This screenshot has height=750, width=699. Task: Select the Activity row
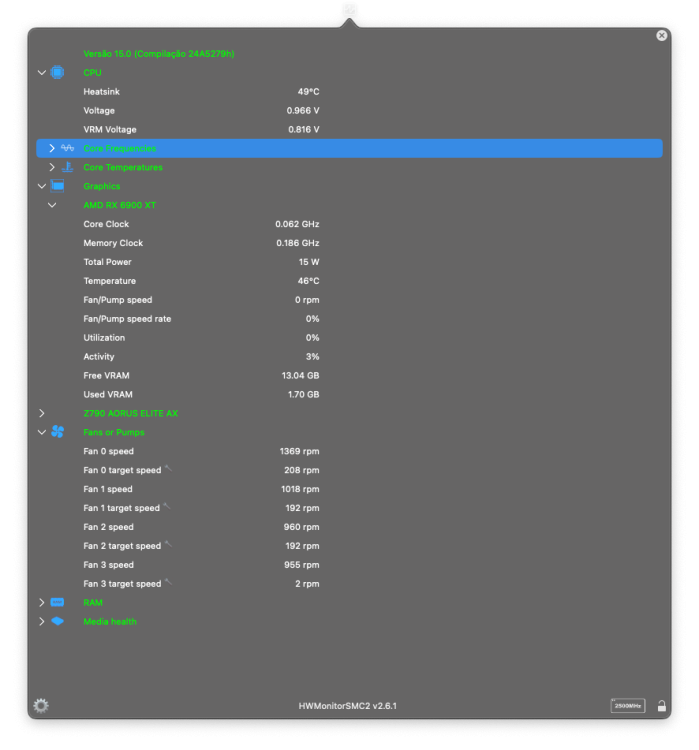pyautogui.click(x=349, y=356)
